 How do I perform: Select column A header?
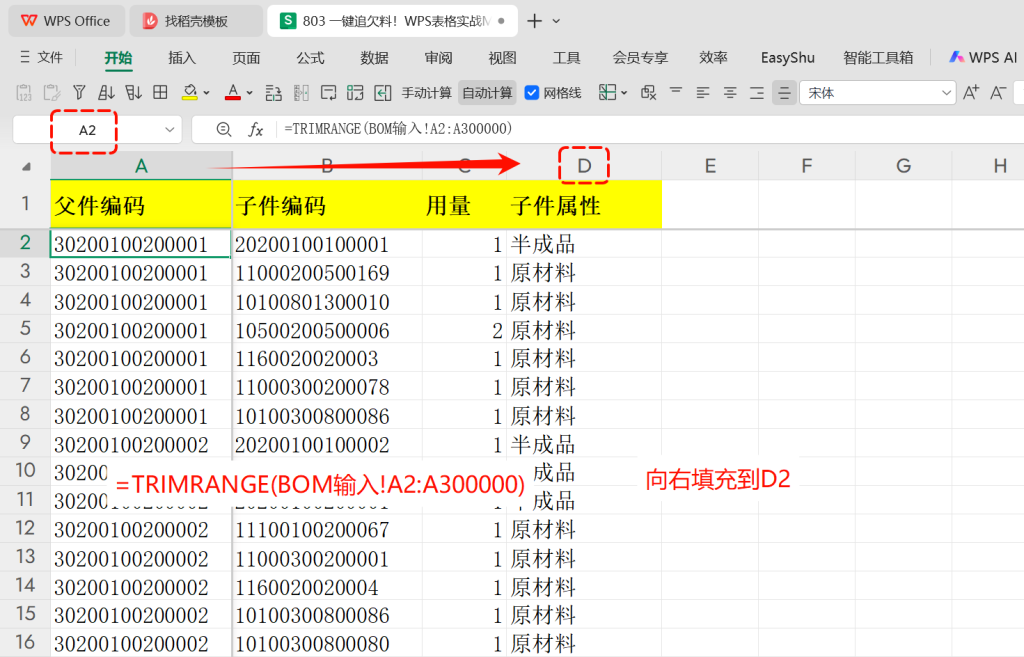(x=141, y=166)
